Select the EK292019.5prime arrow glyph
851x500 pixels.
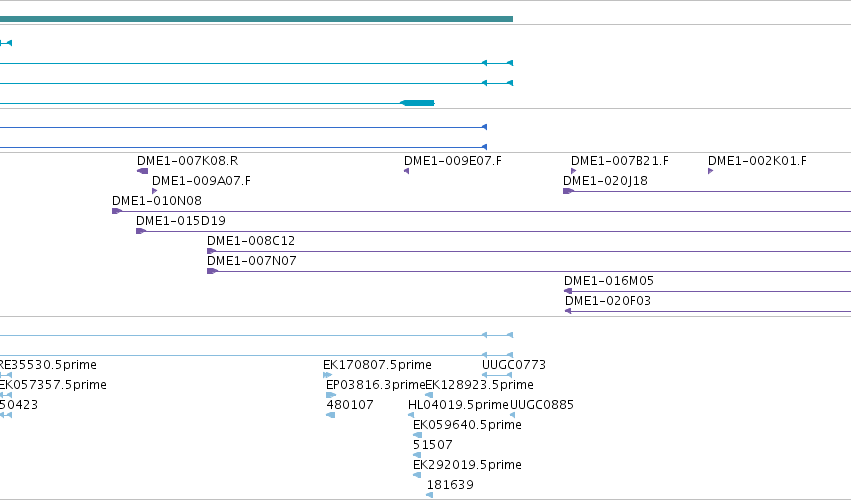[417, 475]
